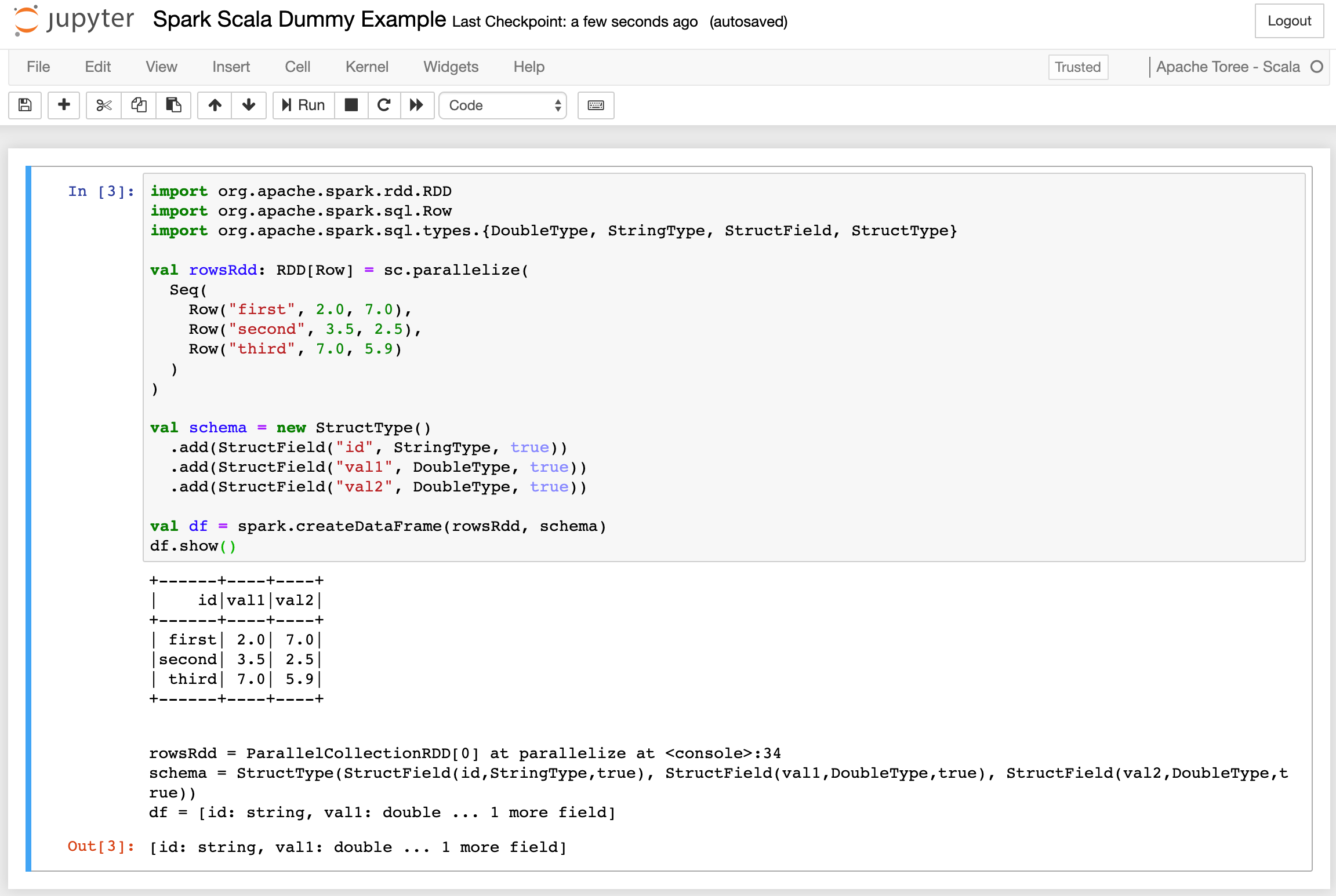Viewport: 1336px width, 896px height.
Task: View notebook trust status via Trusted label
Action: click(x=1077, y=67)
